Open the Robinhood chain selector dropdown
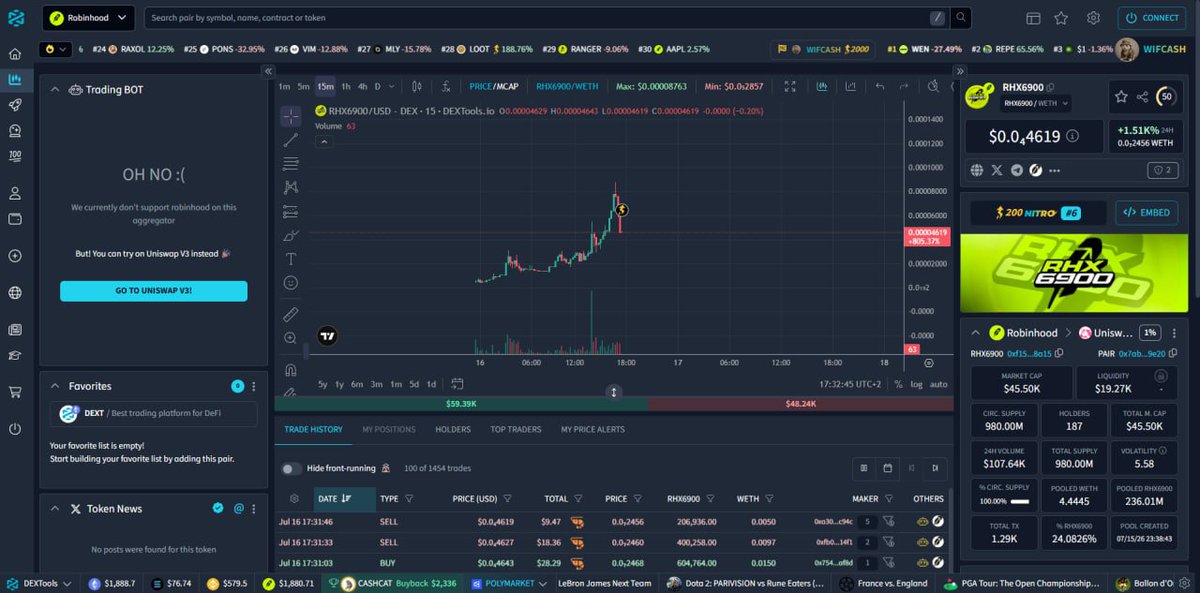 89,17
